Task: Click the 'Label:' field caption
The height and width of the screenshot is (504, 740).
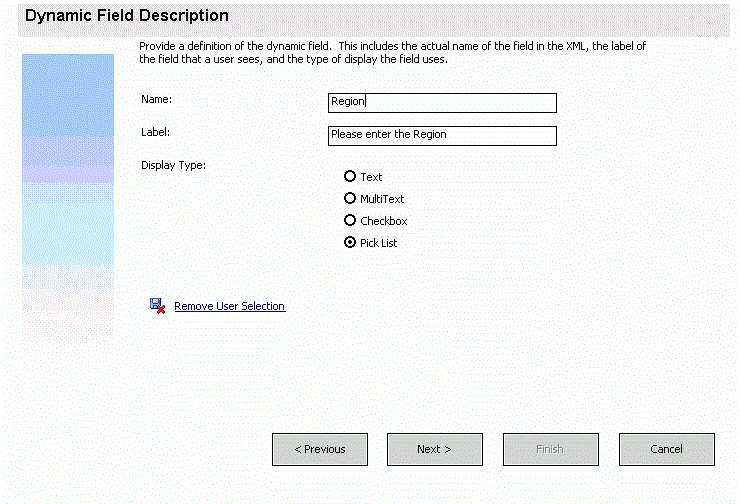Action: point(156,132)
